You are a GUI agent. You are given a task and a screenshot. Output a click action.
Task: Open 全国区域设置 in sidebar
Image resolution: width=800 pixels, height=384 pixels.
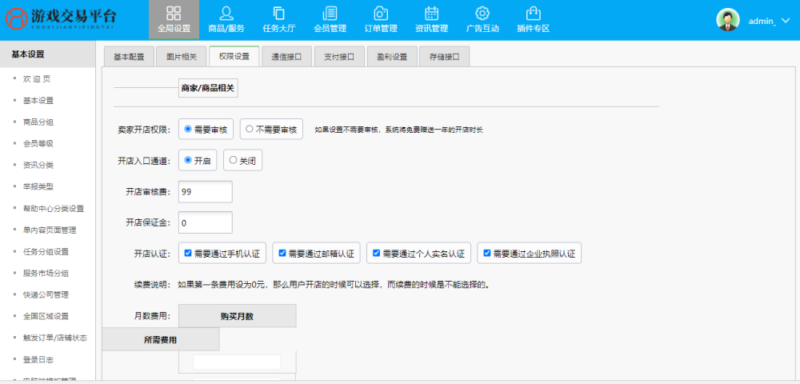pos(46,316)
